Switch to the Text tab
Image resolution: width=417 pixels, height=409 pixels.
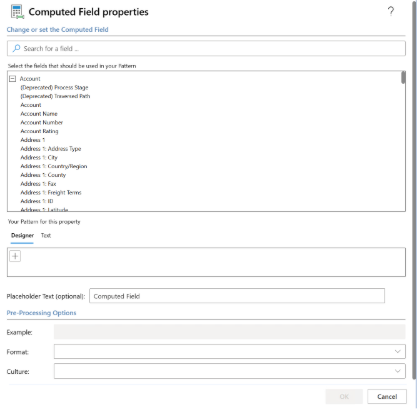tap(46, 235)
